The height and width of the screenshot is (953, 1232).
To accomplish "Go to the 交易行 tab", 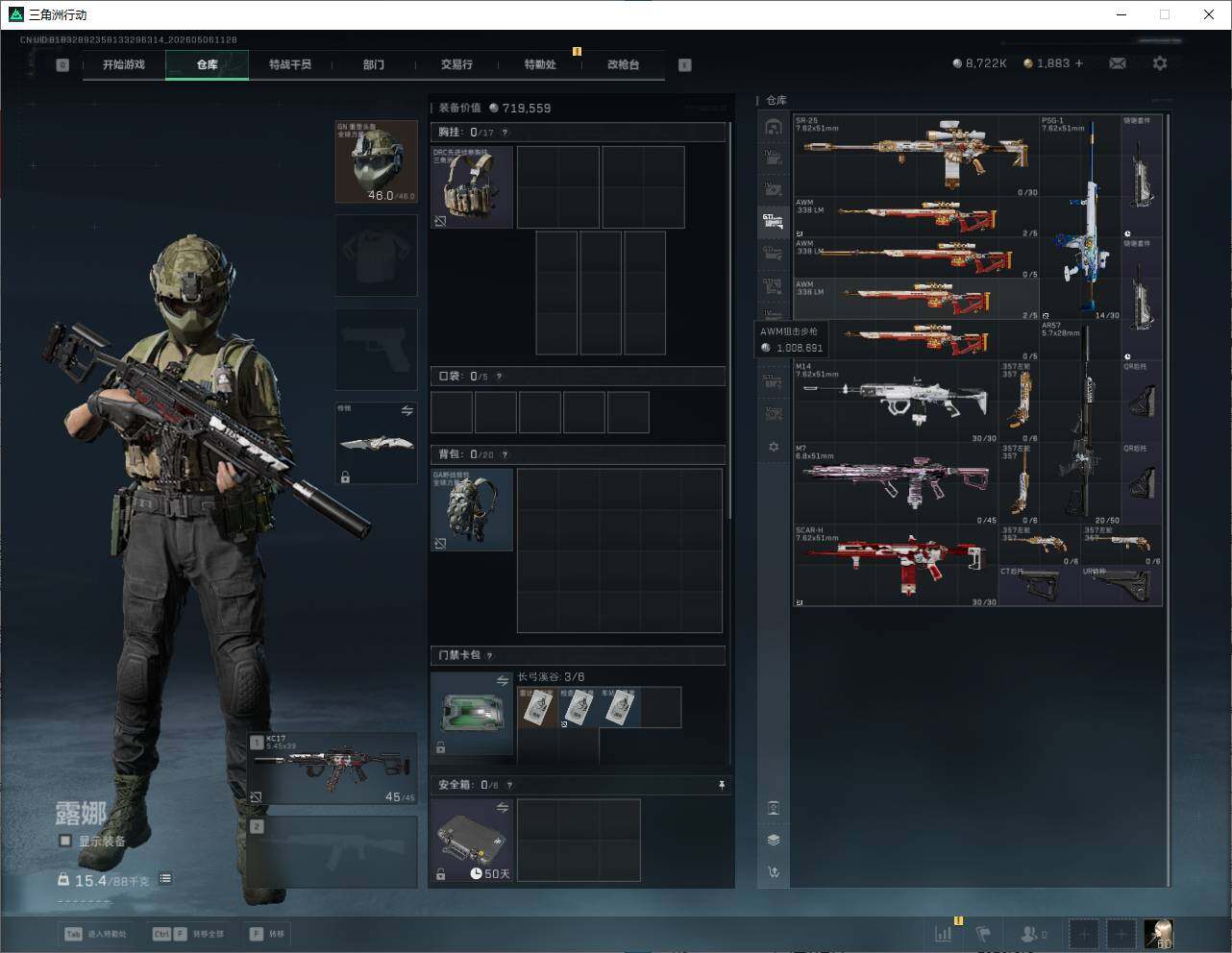I will click(456, 64).
